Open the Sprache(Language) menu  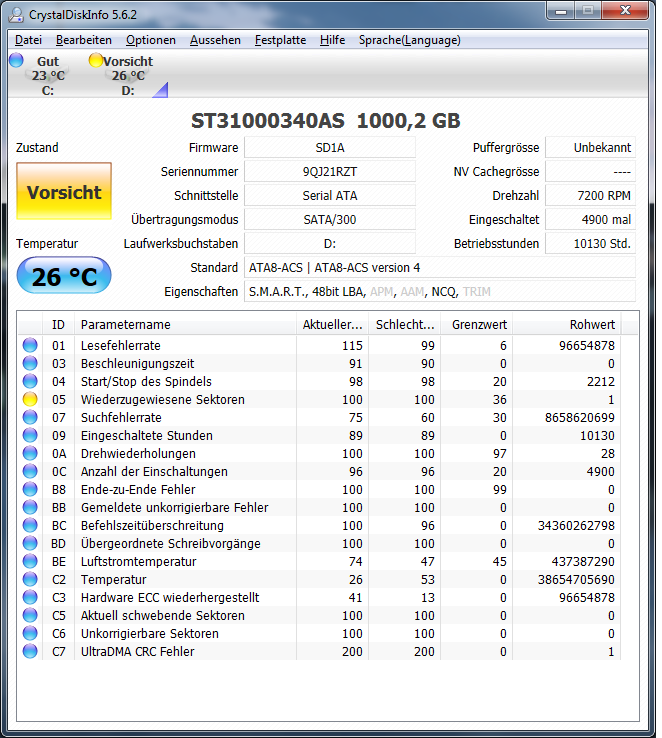pyautogui.click(x=409, y=40)
